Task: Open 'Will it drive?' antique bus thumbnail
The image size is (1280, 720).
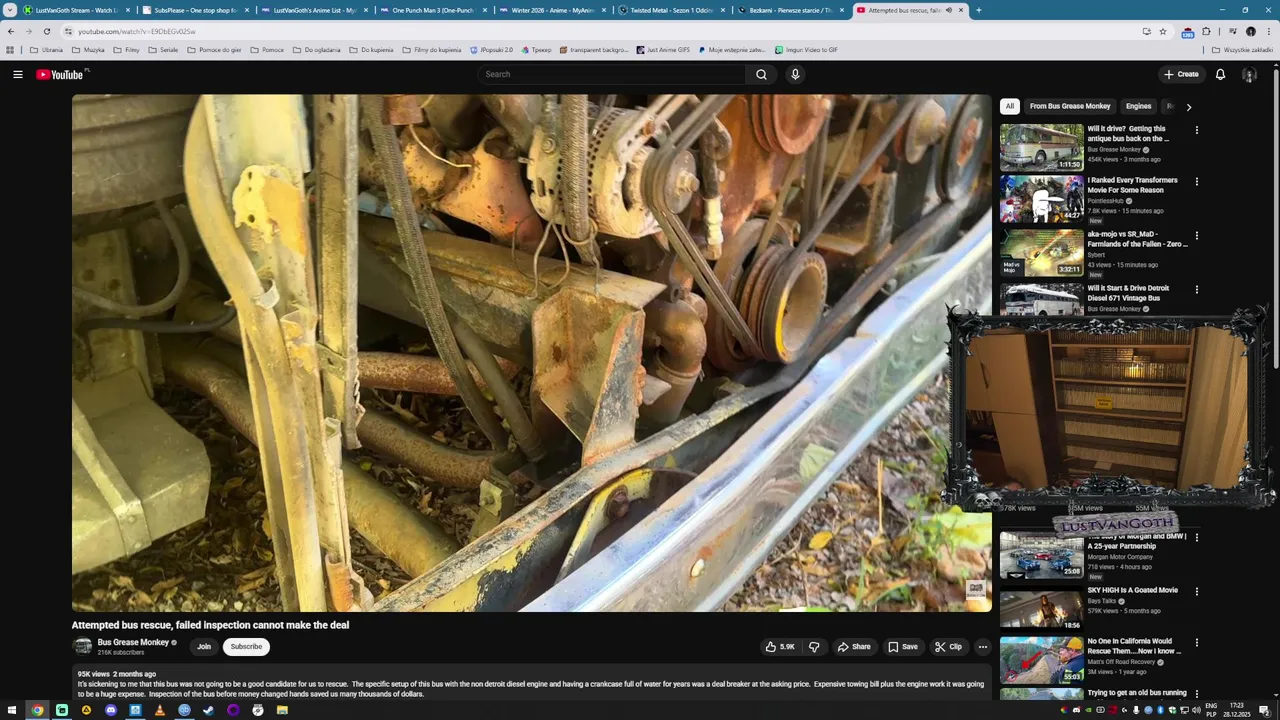Action: [x=1041, y=146]
